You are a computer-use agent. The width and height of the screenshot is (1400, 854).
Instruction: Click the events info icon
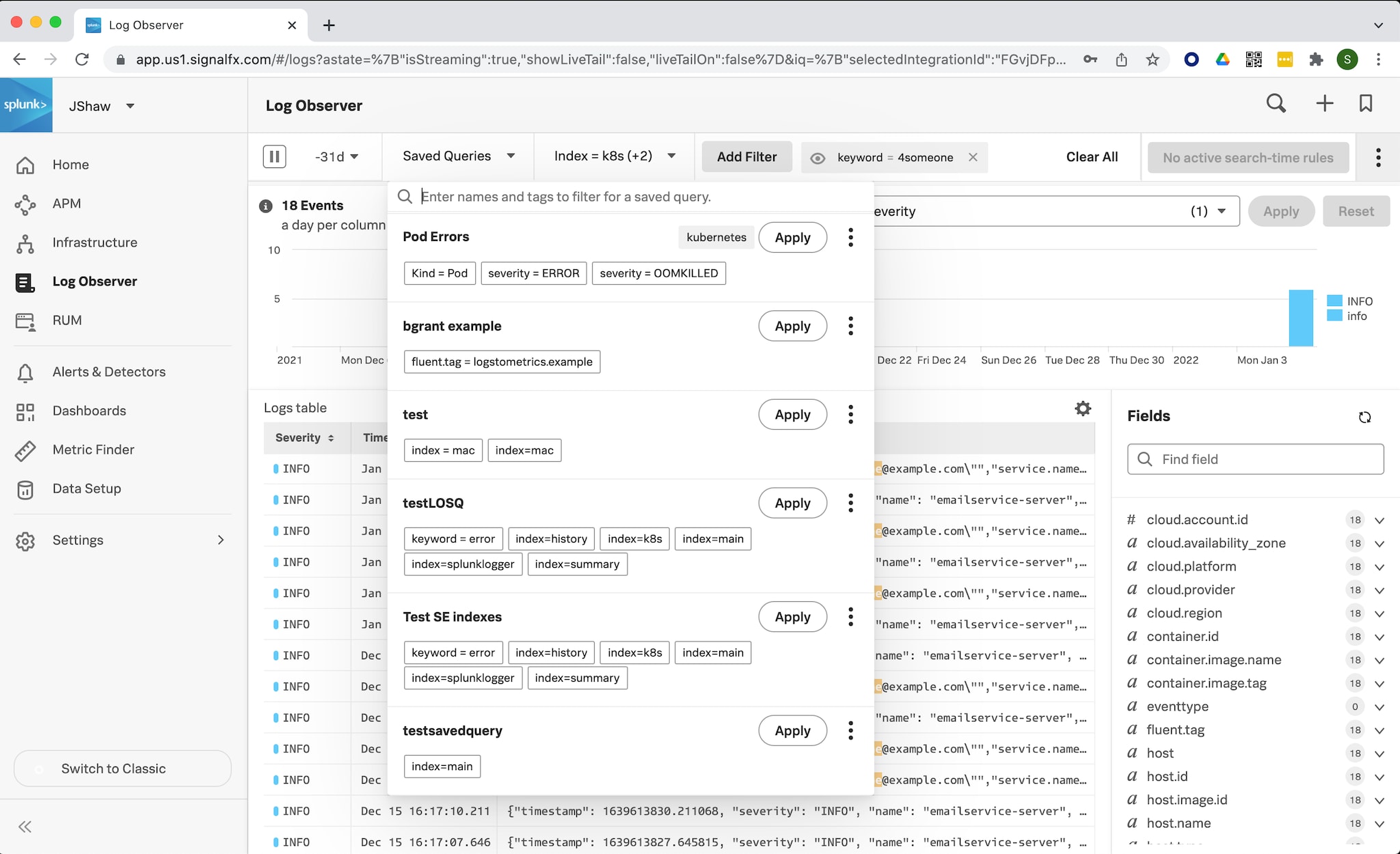click(266, 206)
